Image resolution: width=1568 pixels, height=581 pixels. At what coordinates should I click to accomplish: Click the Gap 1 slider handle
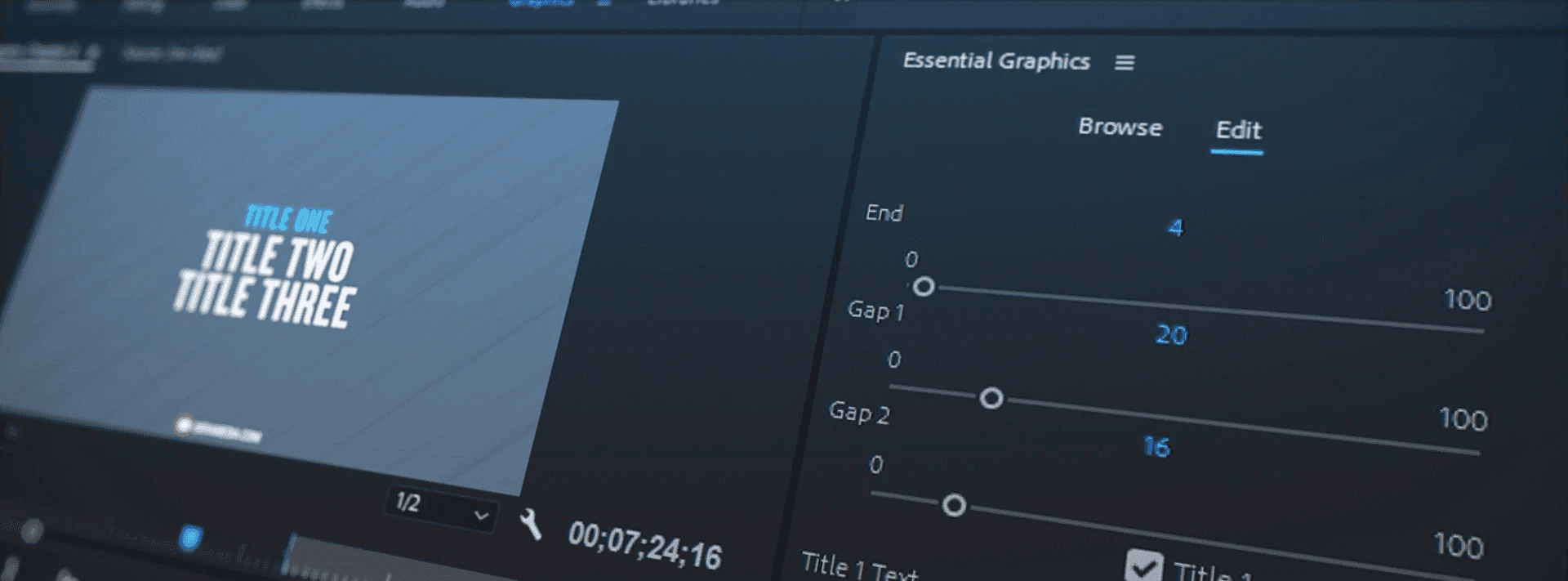point(991,398)
